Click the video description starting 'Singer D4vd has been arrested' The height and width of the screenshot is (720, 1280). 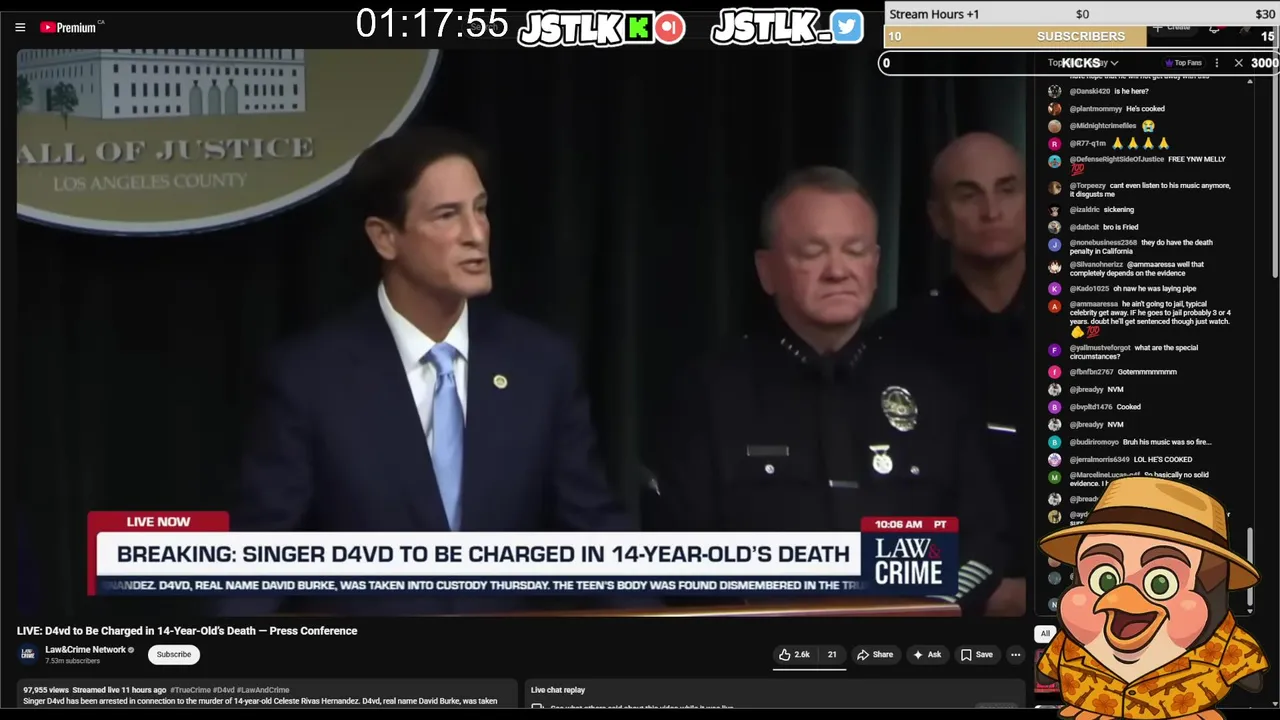click(260, 701)
